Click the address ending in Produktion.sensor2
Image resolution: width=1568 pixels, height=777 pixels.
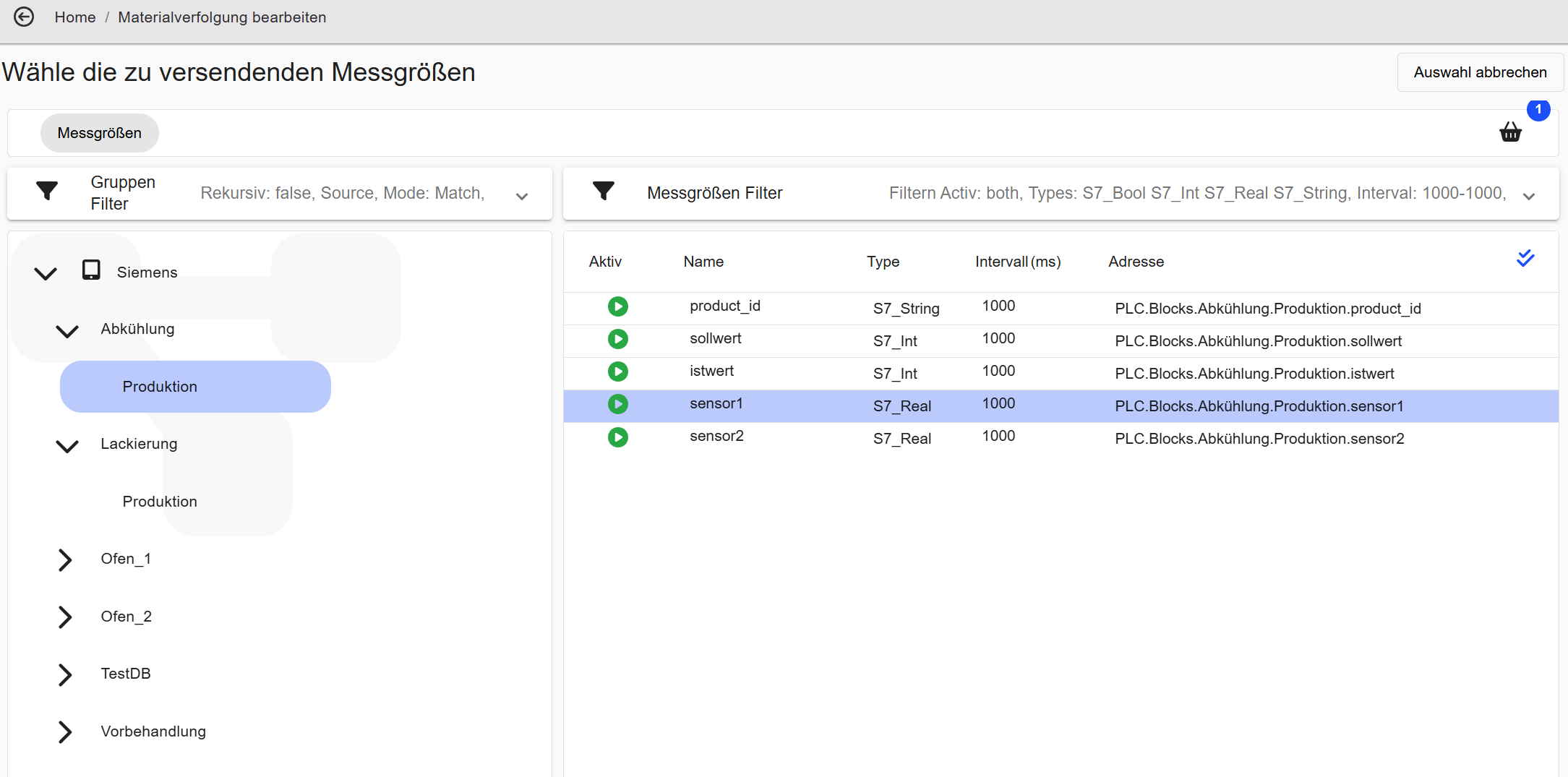tap(1260, 439)
